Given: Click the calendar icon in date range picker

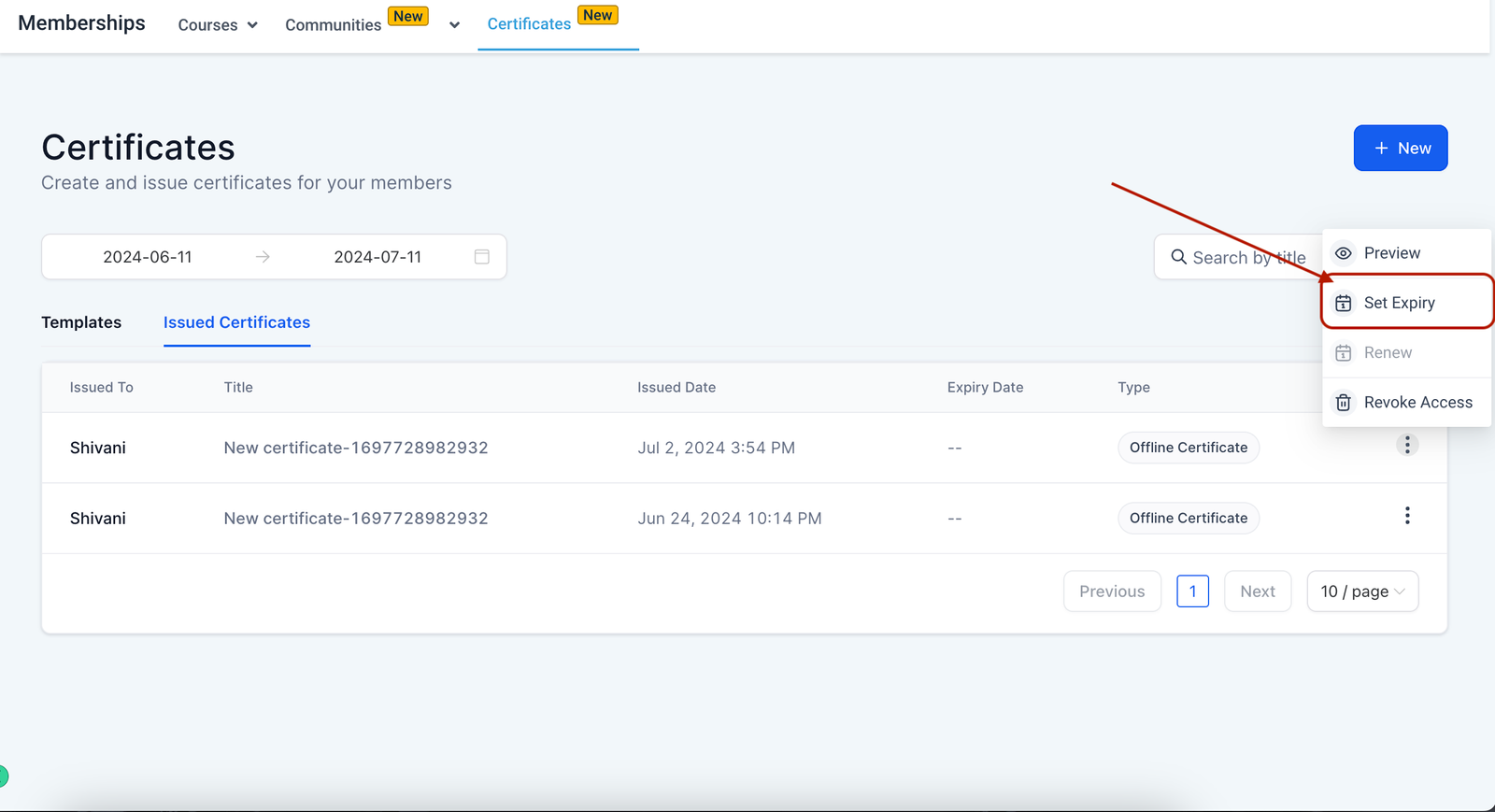Looking at the screenshot, I should tap(481, 257).
